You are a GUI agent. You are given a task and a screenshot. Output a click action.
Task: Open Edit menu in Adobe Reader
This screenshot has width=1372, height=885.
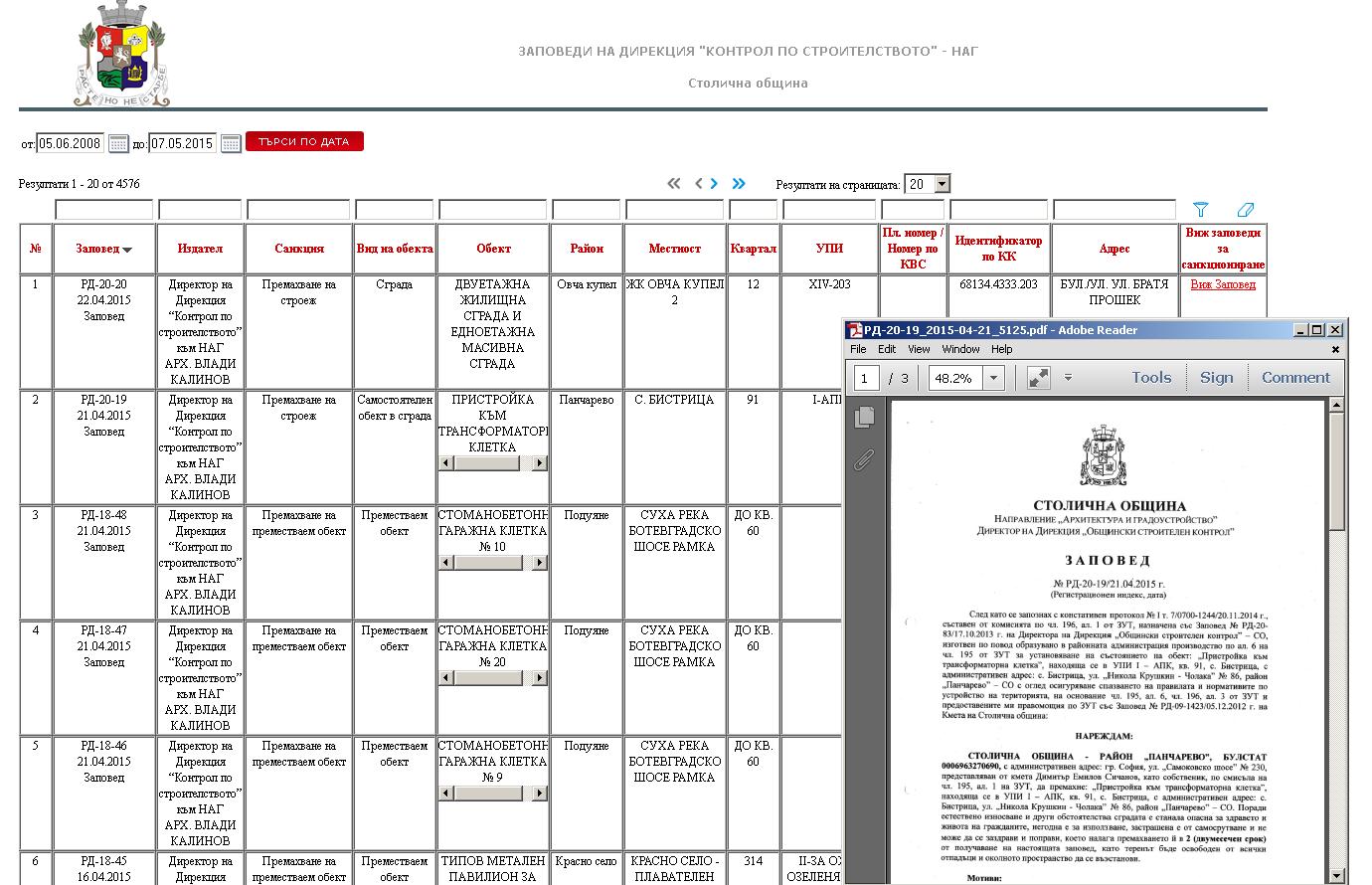[x=887, y=349]
